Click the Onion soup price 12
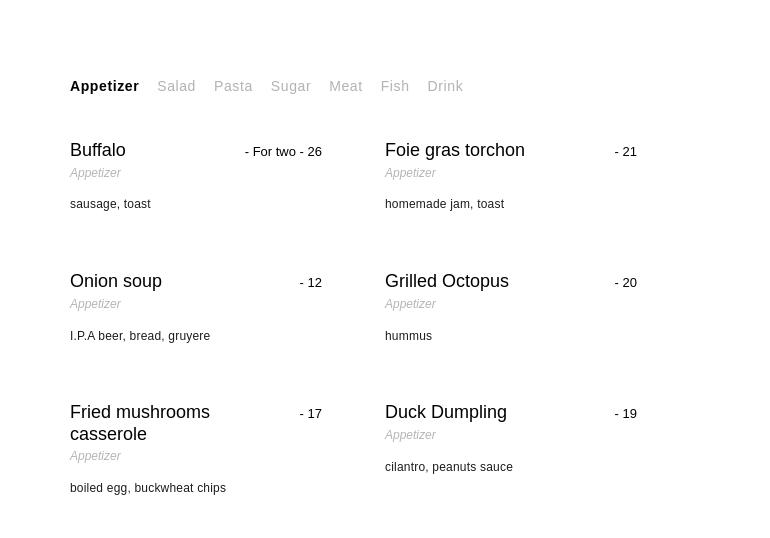 click(x=310, y=283)
